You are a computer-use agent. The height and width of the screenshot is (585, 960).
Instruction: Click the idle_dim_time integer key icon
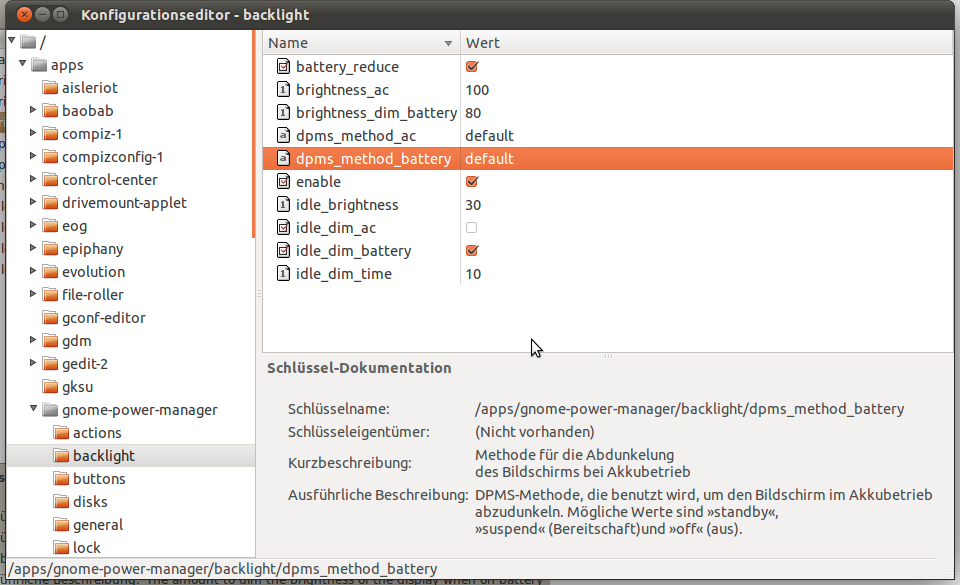pos(283,274)
